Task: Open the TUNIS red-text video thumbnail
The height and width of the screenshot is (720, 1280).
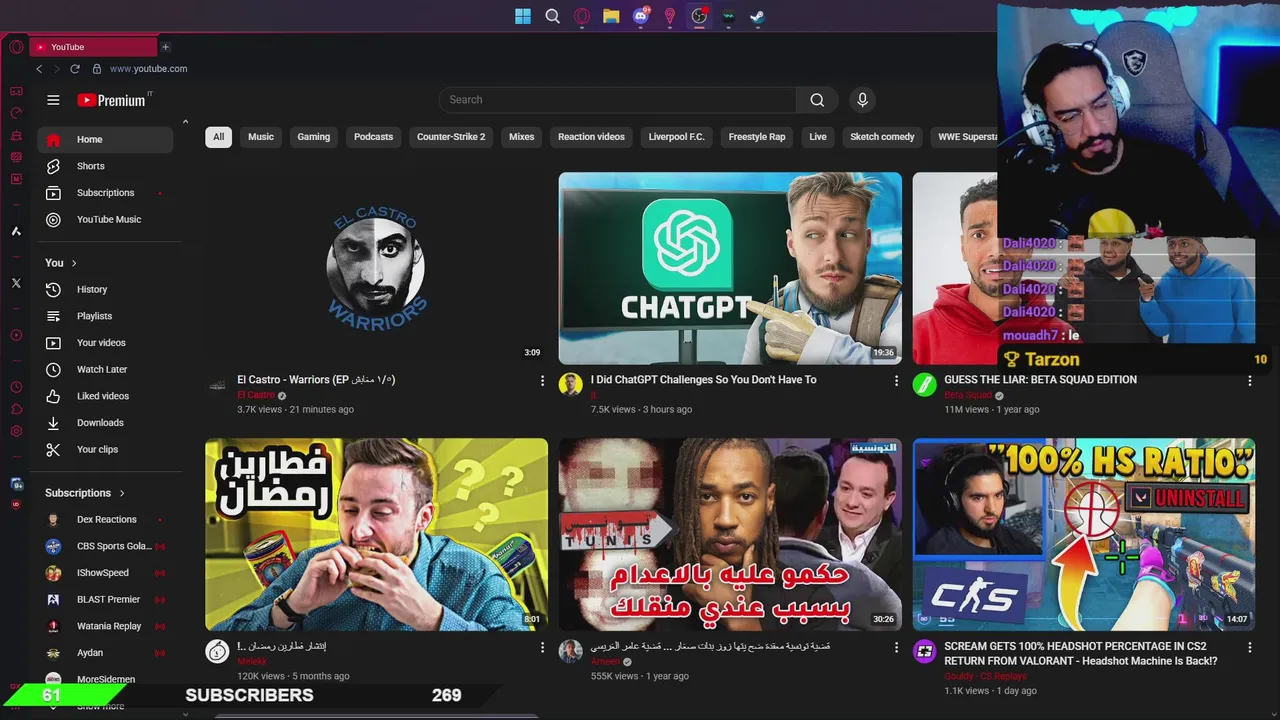Action: [x=730, y=534]
